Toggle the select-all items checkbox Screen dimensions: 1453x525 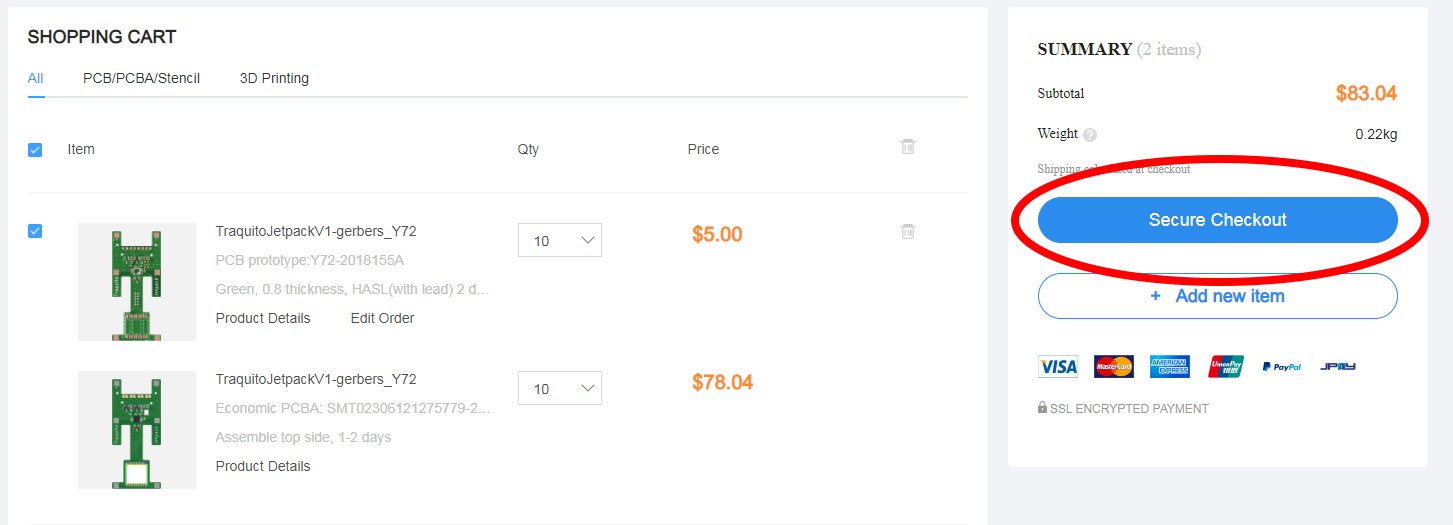pos(35,150)
